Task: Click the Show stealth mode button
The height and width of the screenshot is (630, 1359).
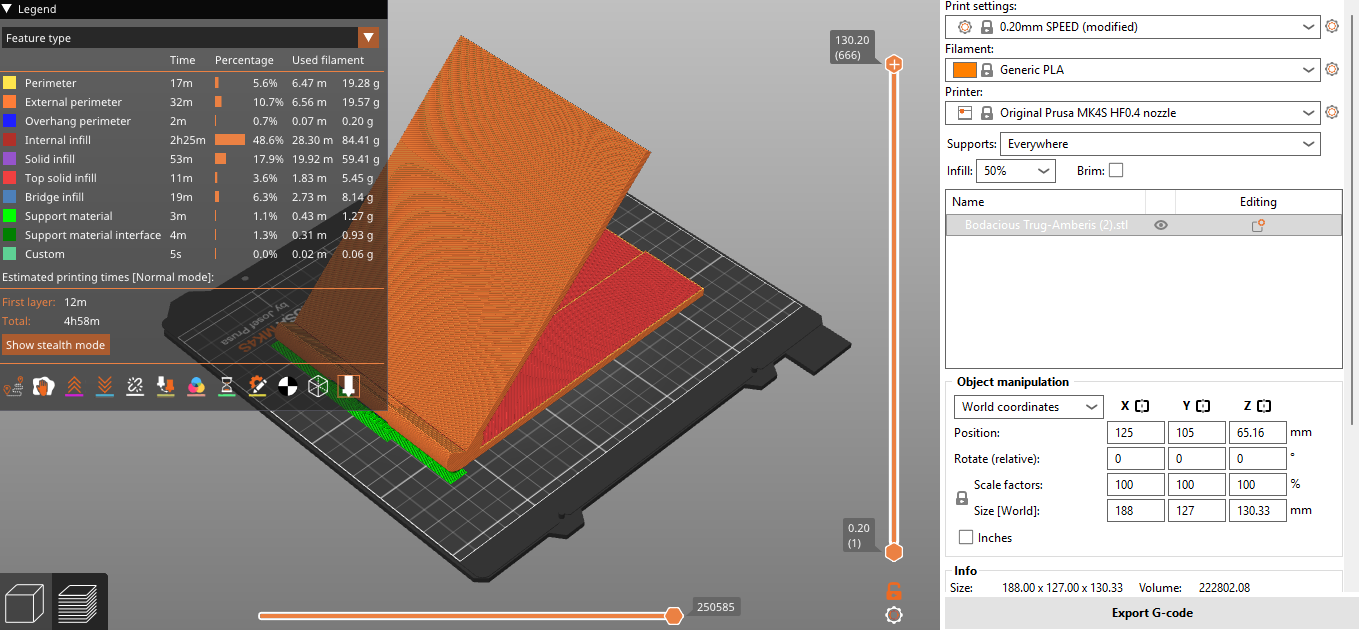Action: pos(56,345)
